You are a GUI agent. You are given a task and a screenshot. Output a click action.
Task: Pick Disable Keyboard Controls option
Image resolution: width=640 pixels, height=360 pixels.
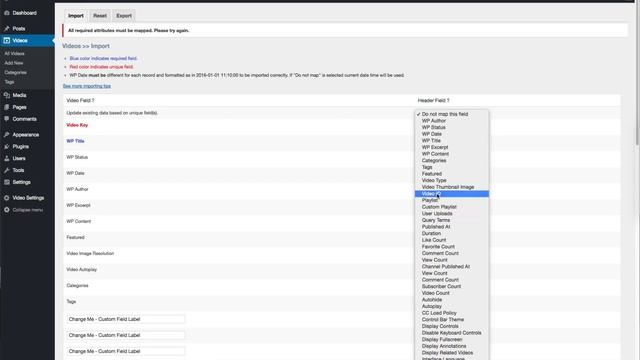(452, 333)
